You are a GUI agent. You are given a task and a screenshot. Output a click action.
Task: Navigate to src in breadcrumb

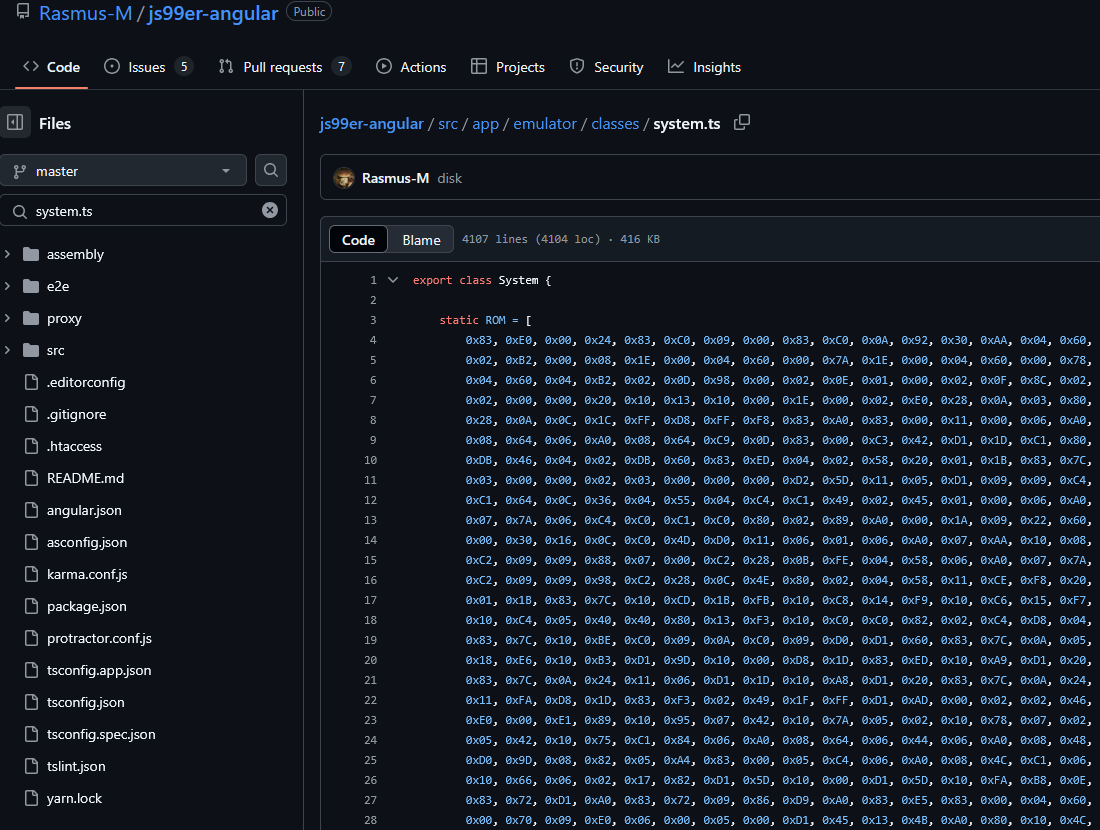448,123
